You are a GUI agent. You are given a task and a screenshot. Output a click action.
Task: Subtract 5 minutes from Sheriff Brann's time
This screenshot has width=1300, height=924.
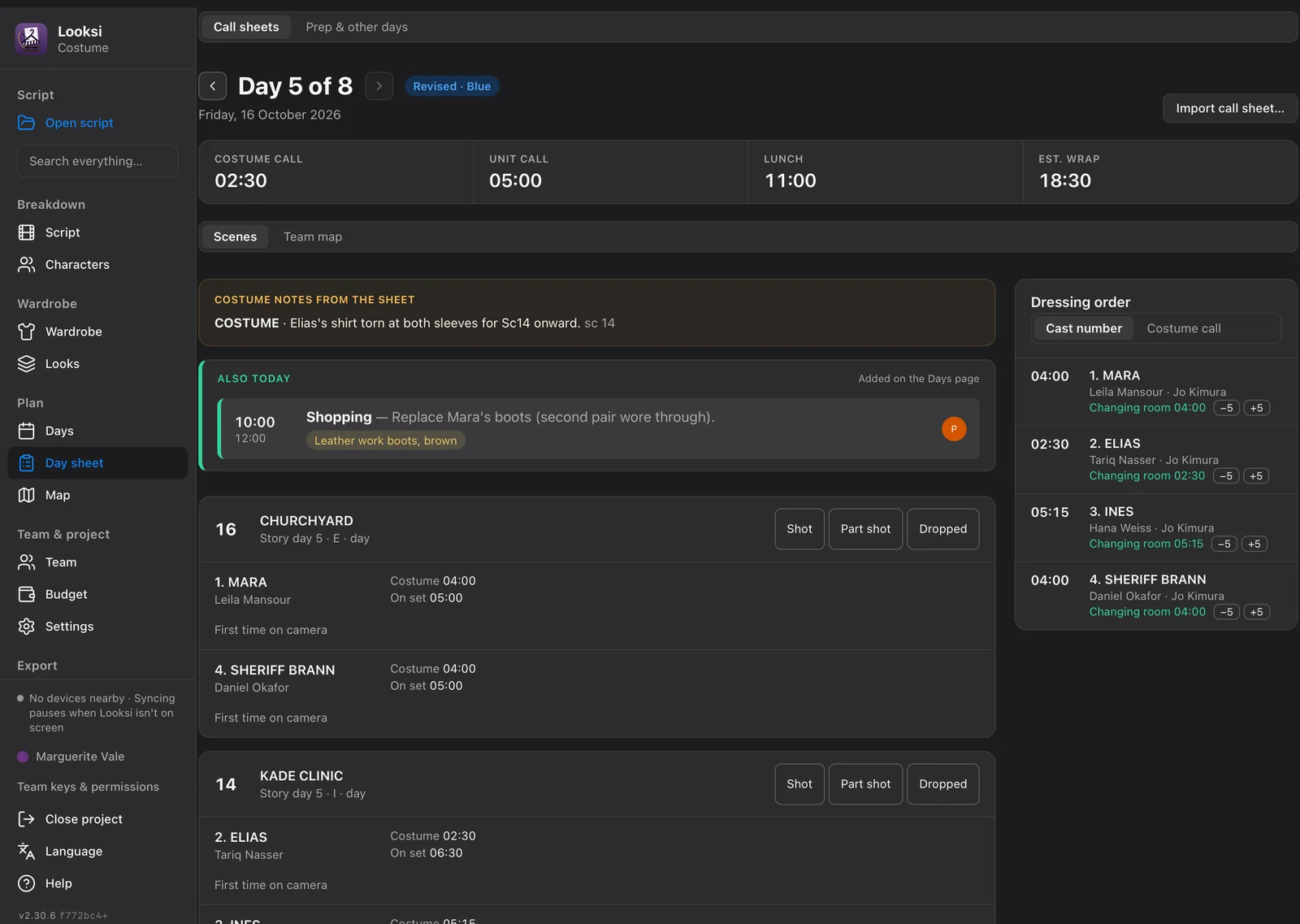1226,612
